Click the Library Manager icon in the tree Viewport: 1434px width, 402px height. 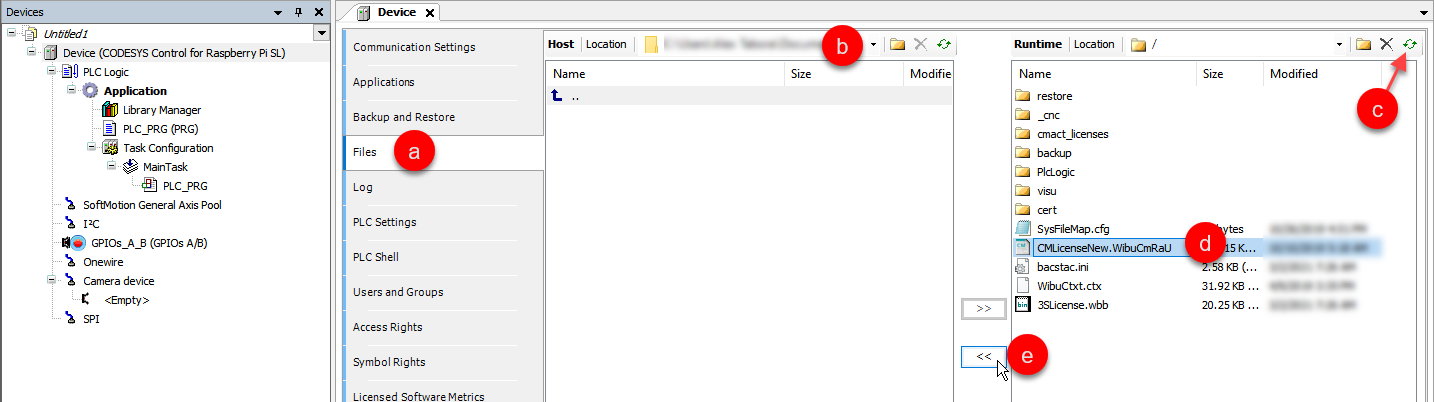[x=110, y=110]
